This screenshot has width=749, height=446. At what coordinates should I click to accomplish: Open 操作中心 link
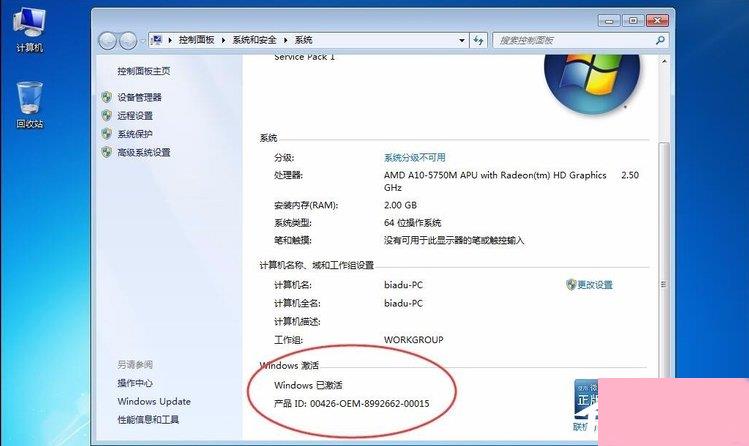135,383
